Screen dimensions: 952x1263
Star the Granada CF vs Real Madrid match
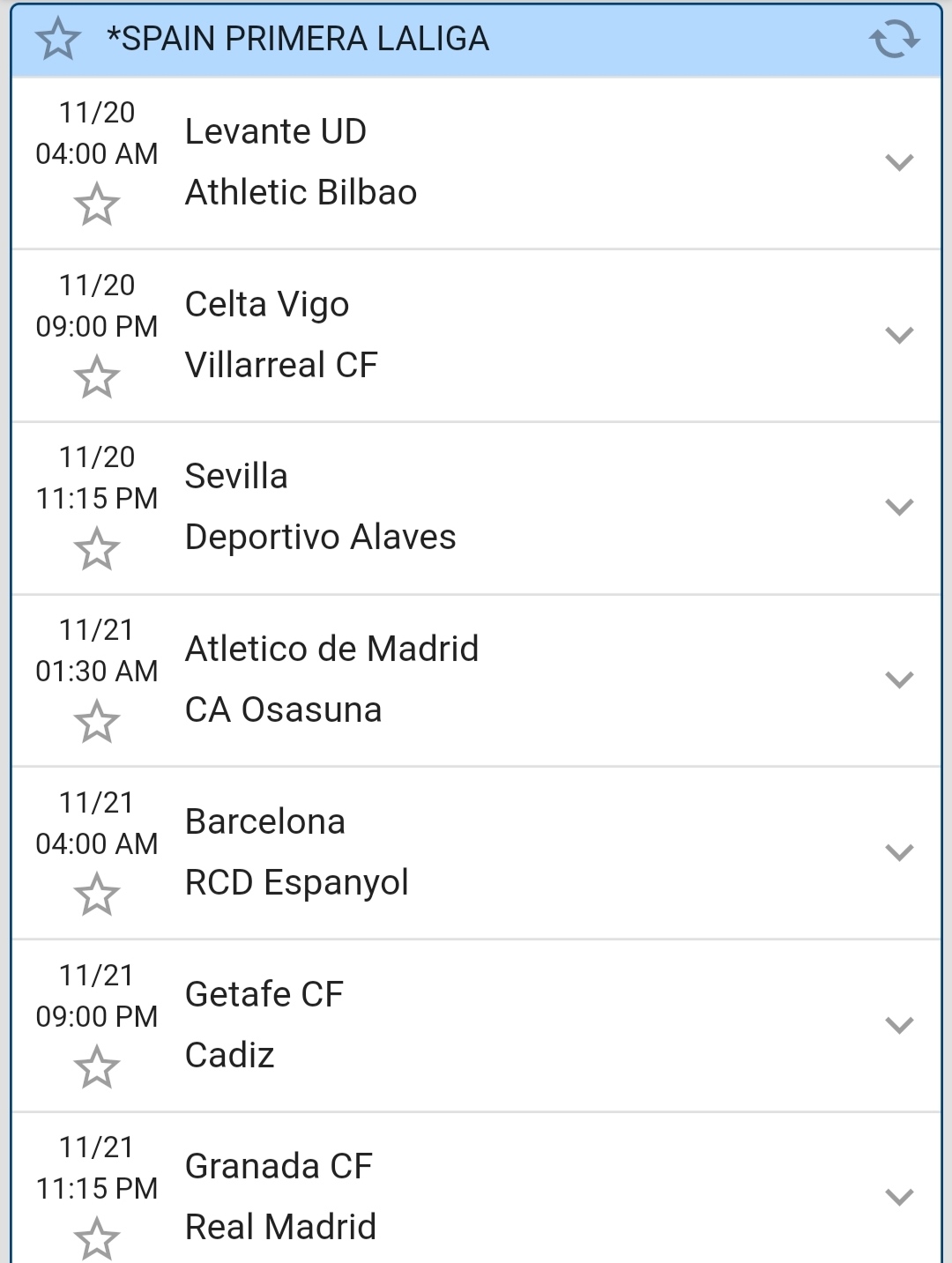click(x=96, y=1238)
